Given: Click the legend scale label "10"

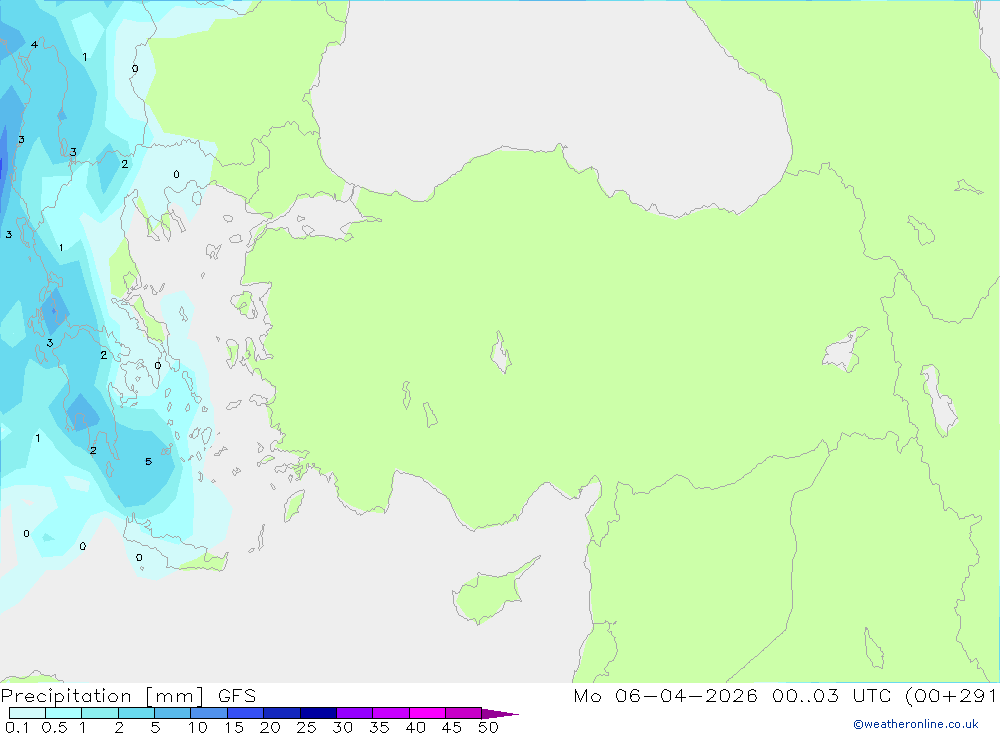Looking at the screenshot, I should (x=198, y=727).
